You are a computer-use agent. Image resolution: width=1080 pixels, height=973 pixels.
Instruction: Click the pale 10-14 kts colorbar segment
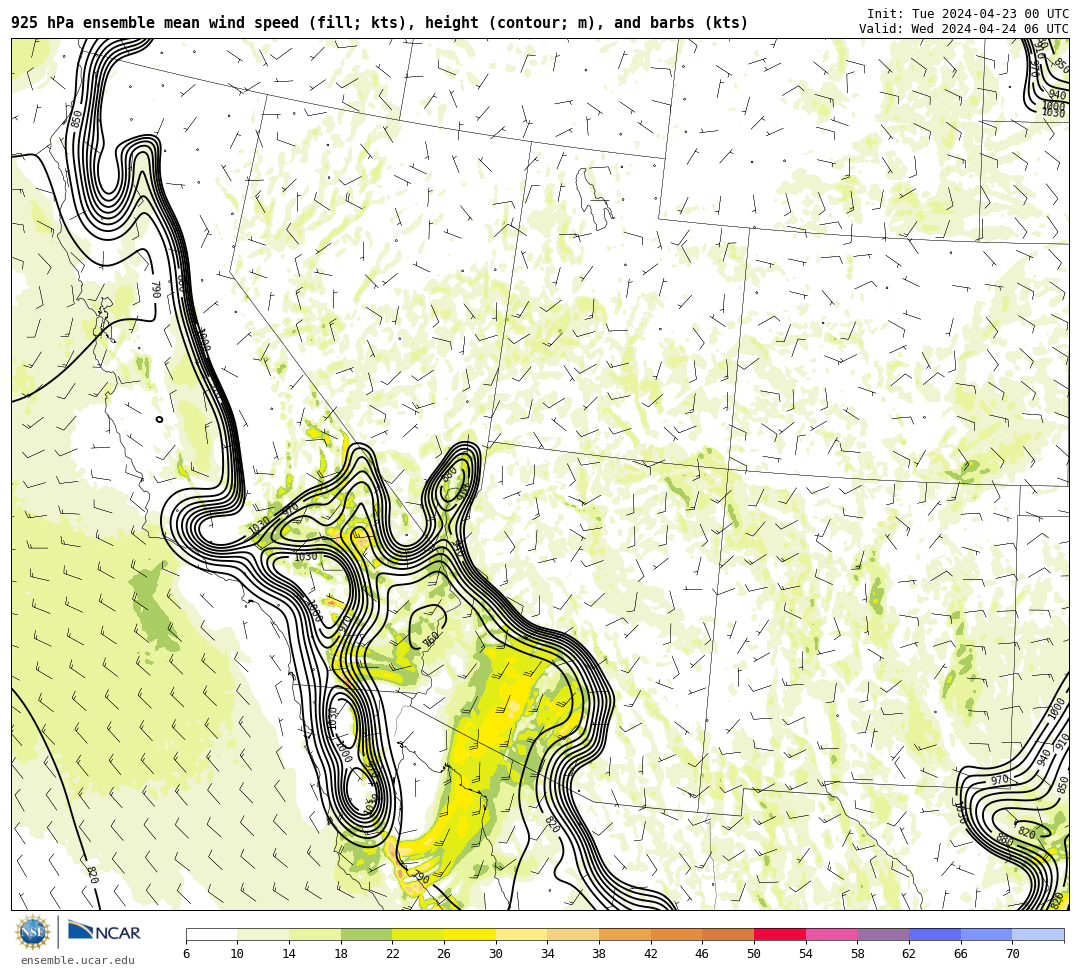263,934
